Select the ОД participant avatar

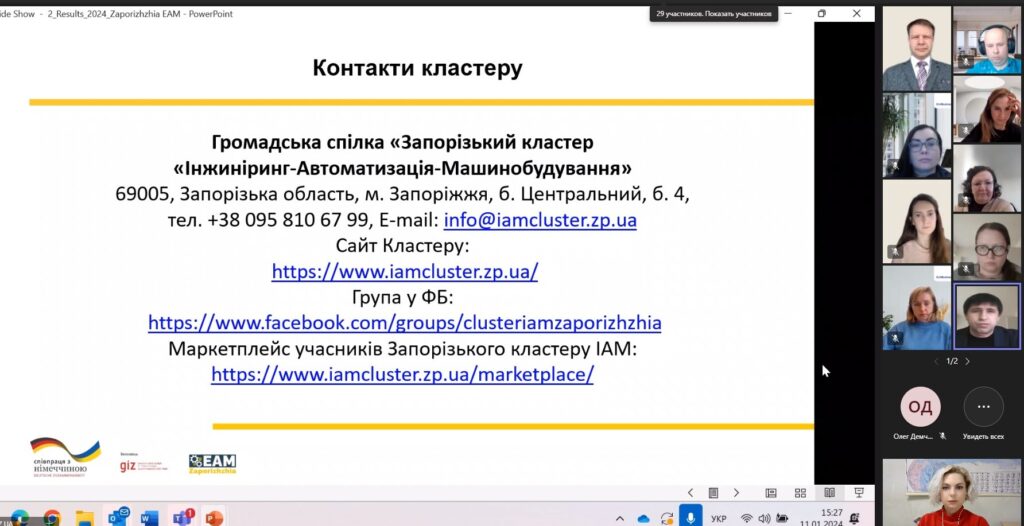click(x=920, y=406)
